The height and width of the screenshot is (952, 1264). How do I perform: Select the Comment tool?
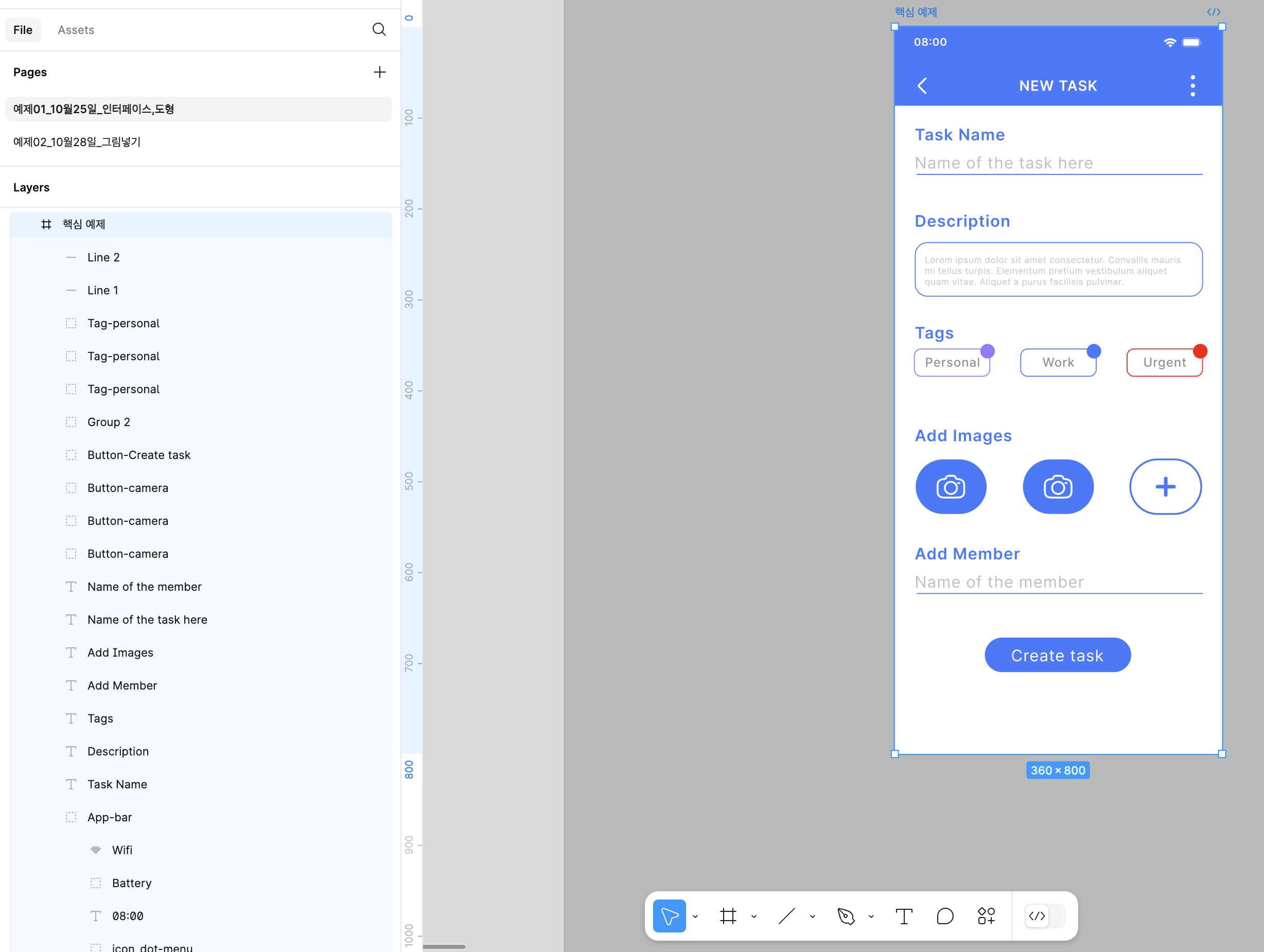(944, 916)
